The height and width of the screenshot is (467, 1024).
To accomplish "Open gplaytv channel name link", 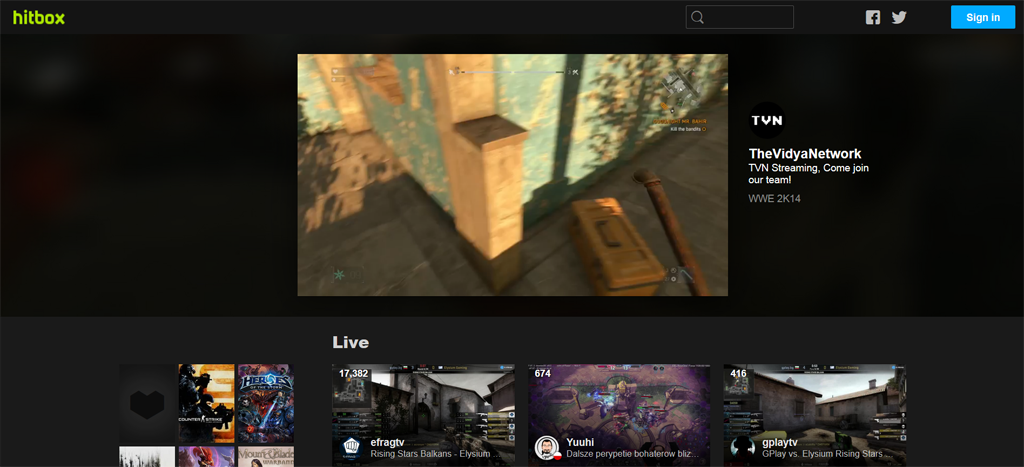I will 780,442.
